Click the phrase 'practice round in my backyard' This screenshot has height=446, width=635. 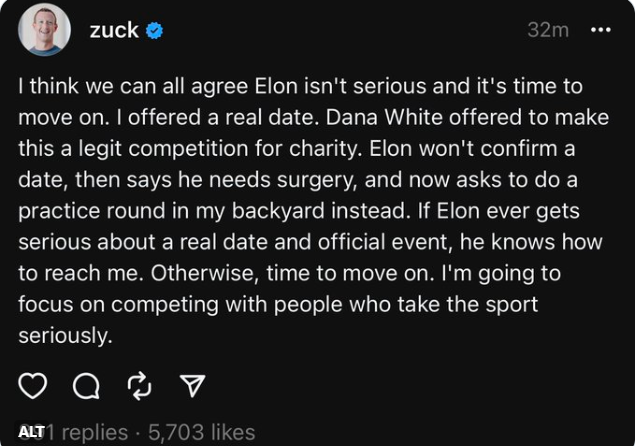click(x=171, y=211)
